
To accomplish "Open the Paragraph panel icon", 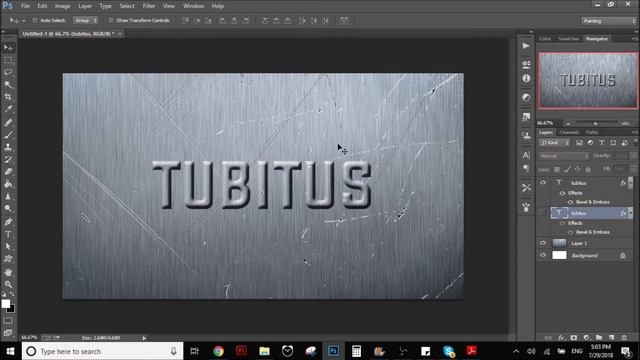I will tap(526, 168).
